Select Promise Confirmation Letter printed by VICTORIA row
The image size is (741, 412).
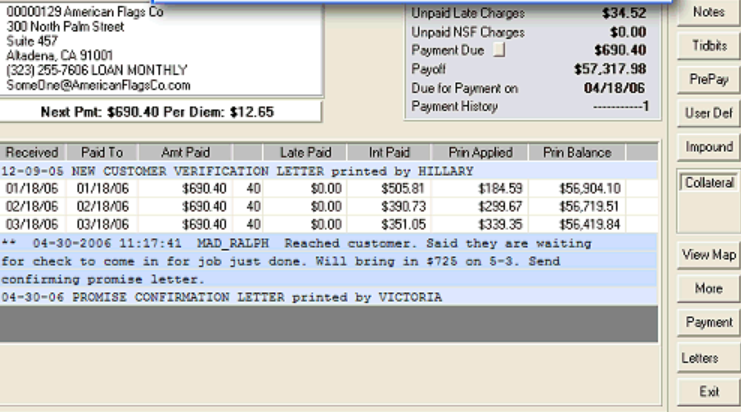(x=328, y=297)
